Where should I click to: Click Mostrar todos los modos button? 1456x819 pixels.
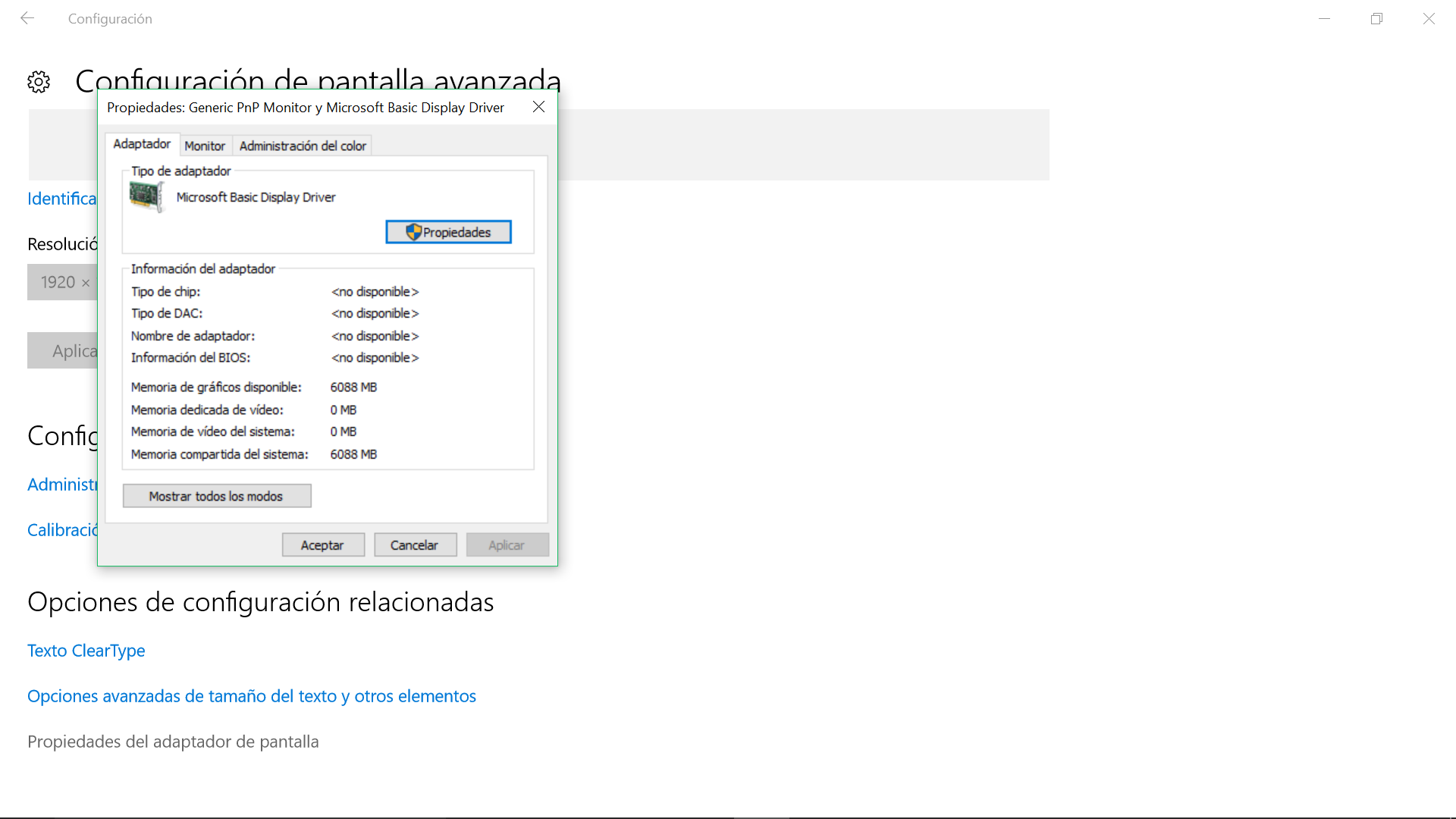click(217, 496)
